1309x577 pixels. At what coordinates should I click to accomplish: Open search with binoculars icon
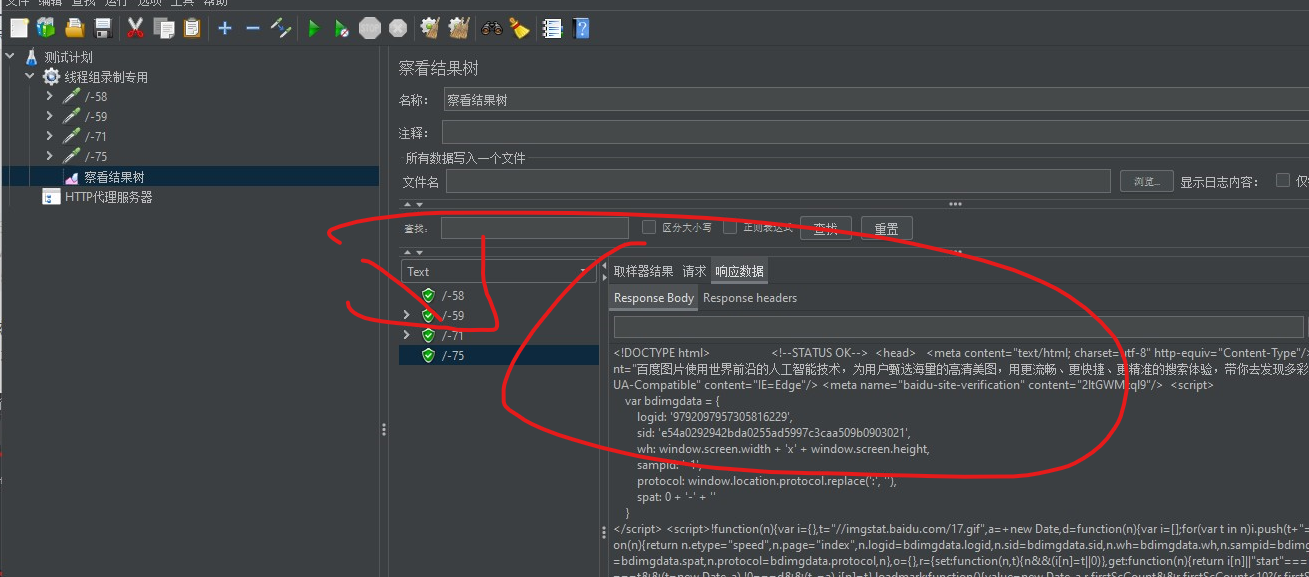(x=491, y=29)
